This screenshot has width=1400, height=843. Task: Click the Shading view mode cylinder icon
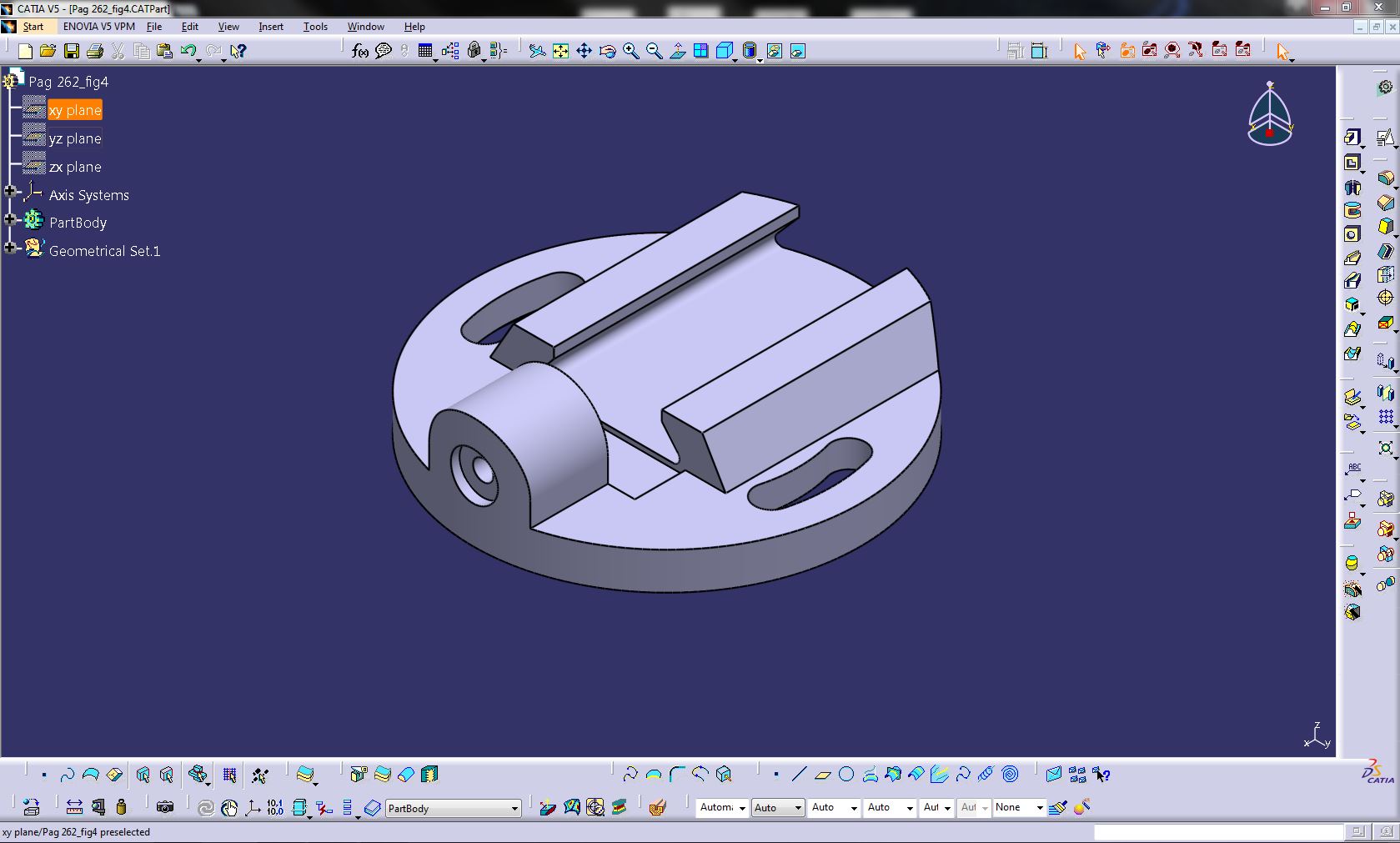(x=749, y=52)
